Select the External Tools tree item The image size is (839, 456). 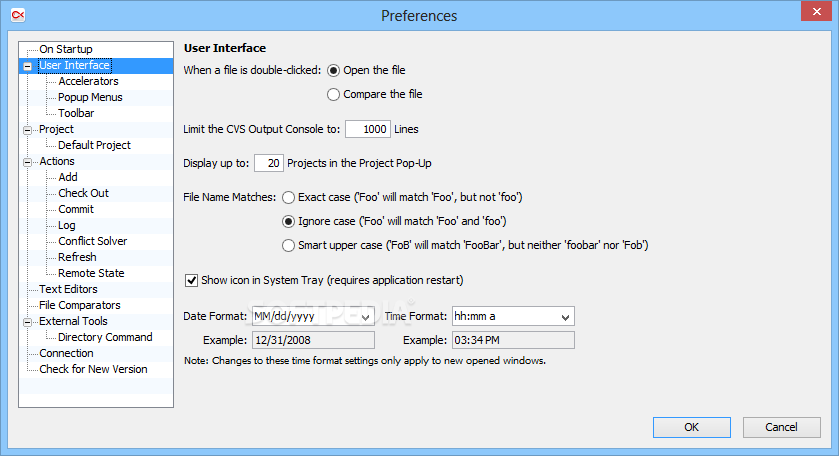click(x=73, y=322)
